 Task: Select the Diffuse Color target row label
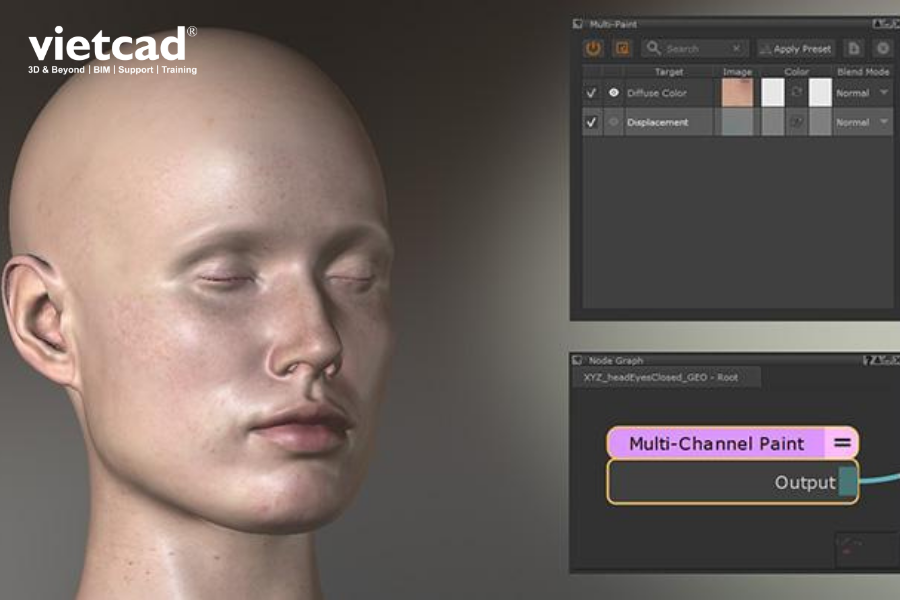click(657, 93)
